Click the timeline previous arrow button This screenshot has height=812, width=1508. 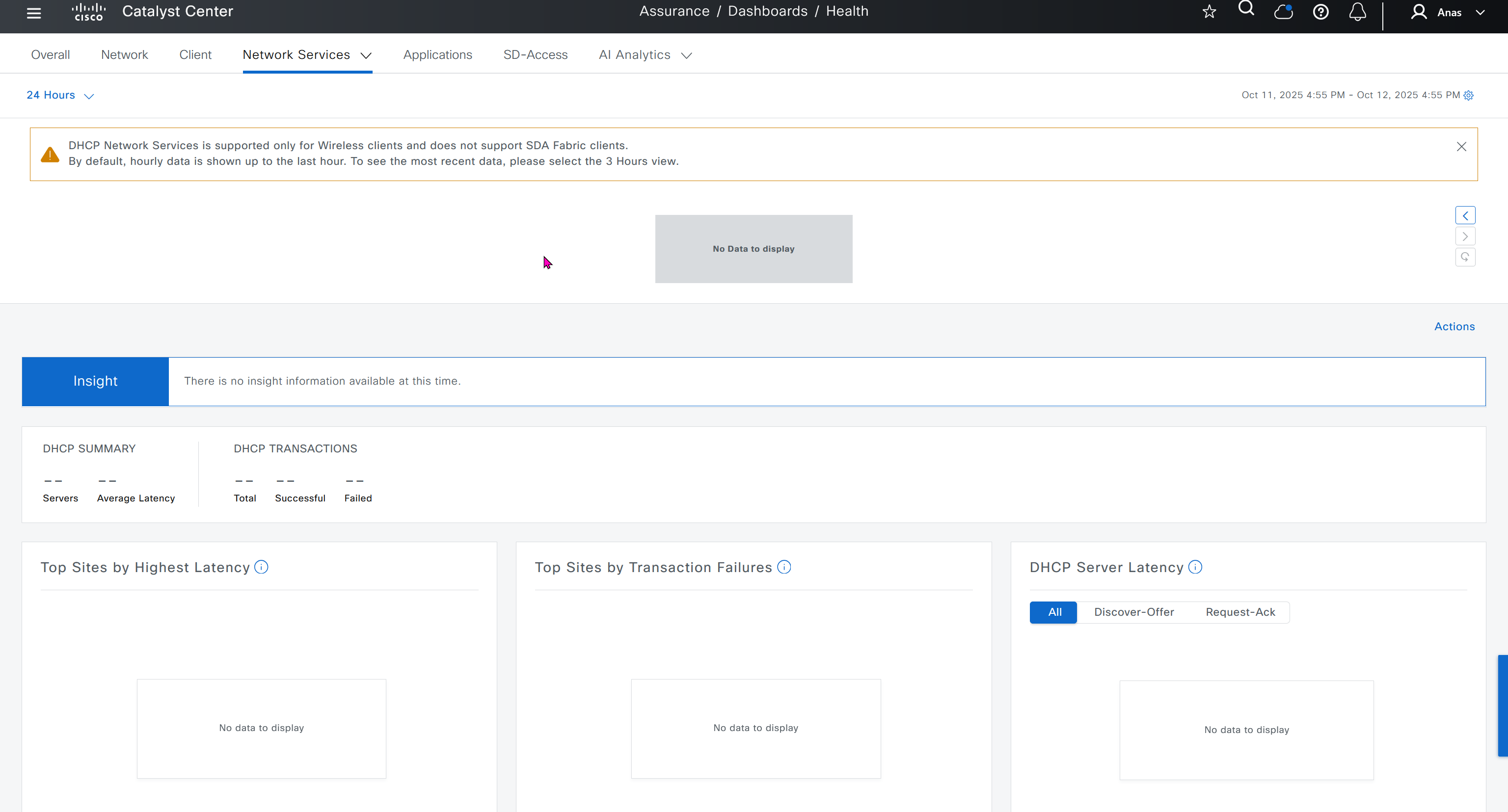click(x=1465, y=215)
